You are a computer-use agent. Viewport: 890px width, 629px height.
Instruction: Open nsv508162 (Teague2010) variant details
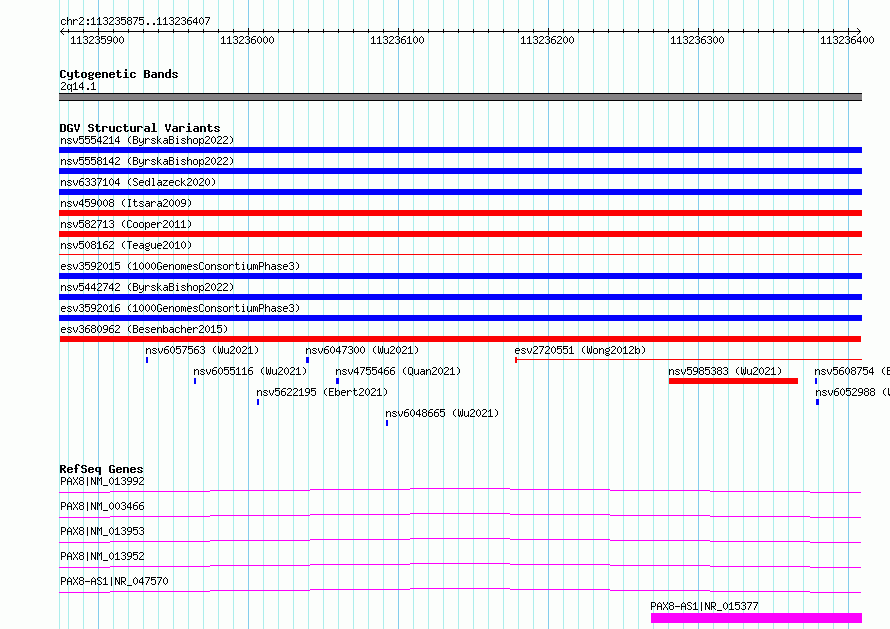(126, 245)
